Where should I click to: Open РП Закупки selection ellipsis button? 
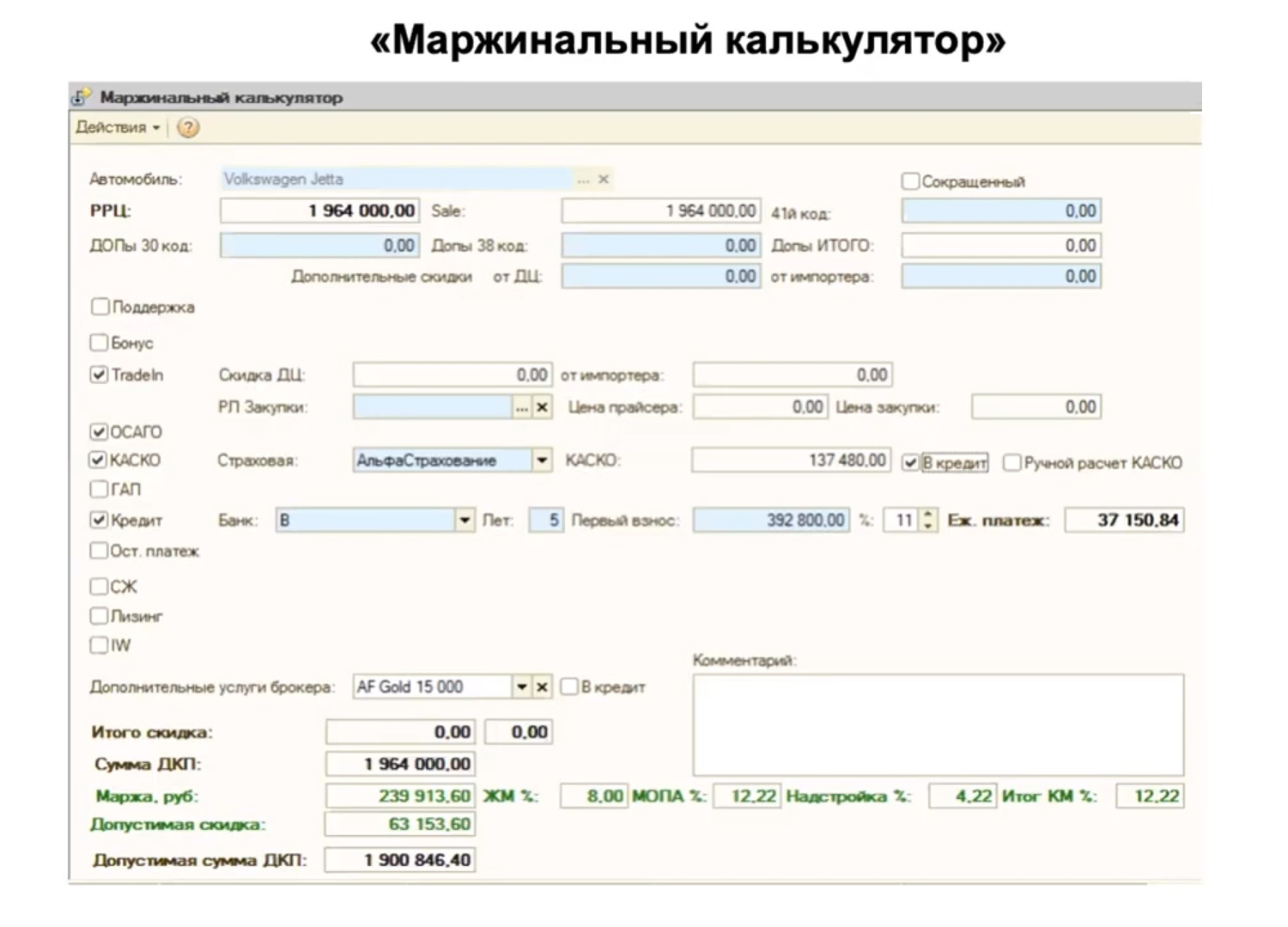pos(522,407)
